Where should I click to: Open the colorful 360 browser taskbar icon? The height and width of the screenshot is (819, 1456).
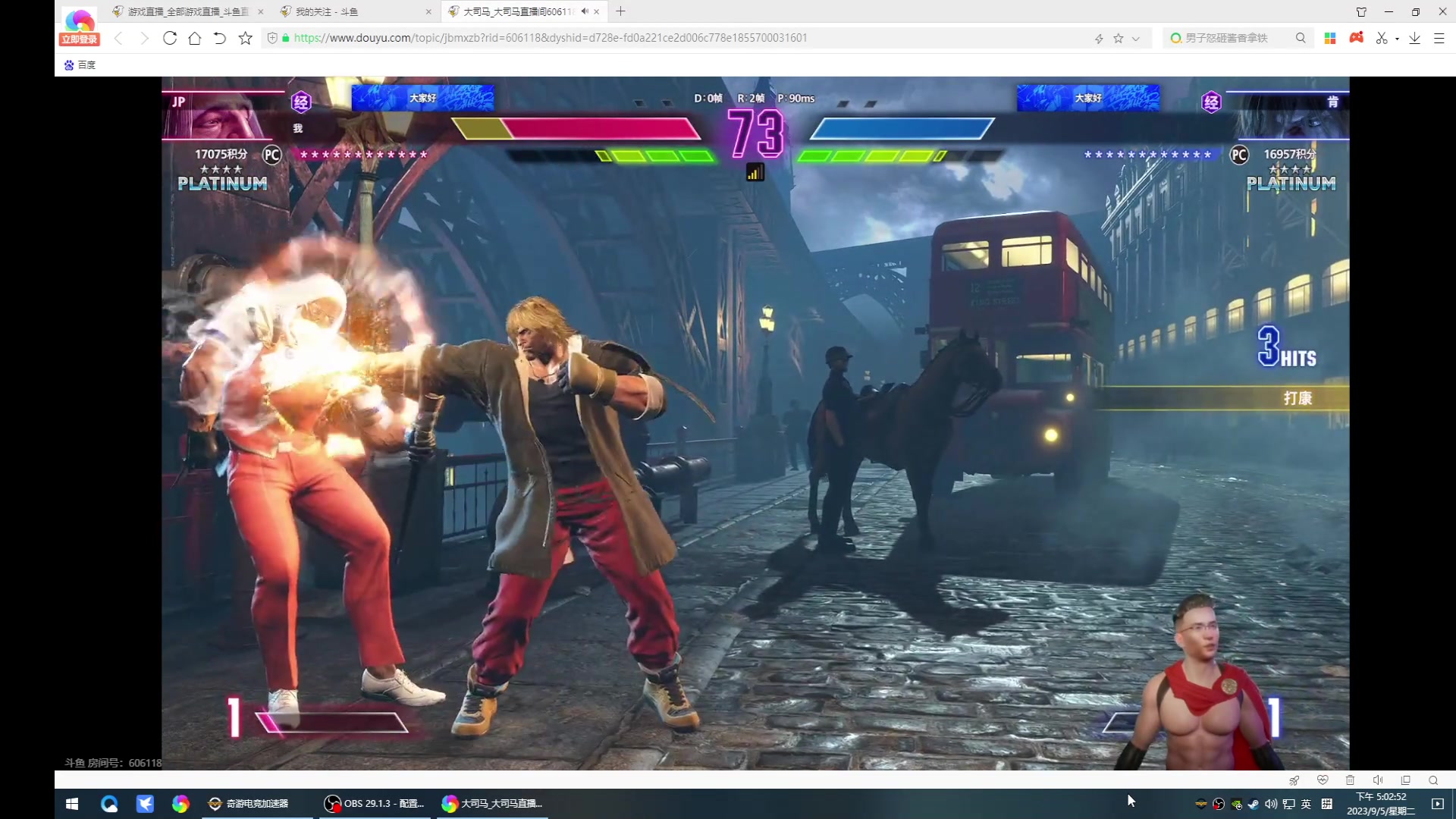[x=180, y=804]
